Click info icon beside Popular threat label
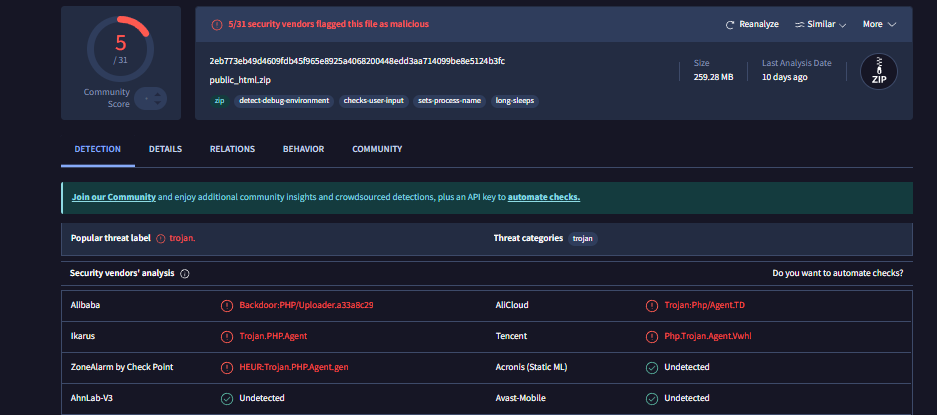The height and width of the screenshot is (415, 937). (x=160, y=239)
